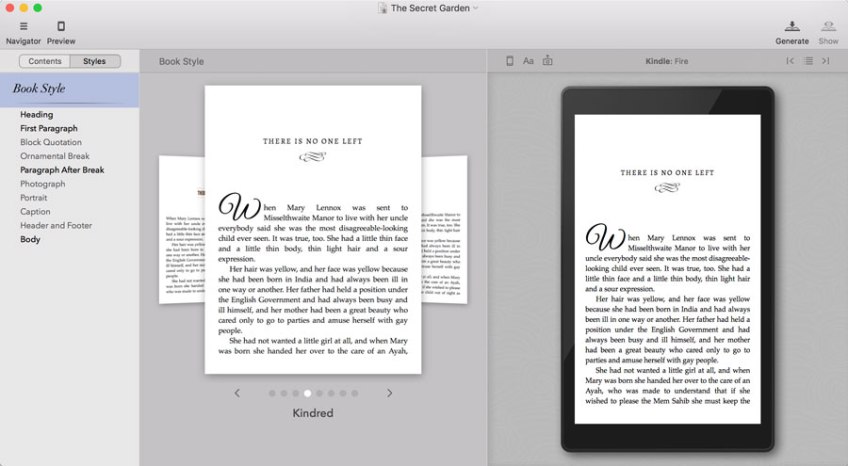
Task: Open the Navigator panel
Action: tap(23, 32)
